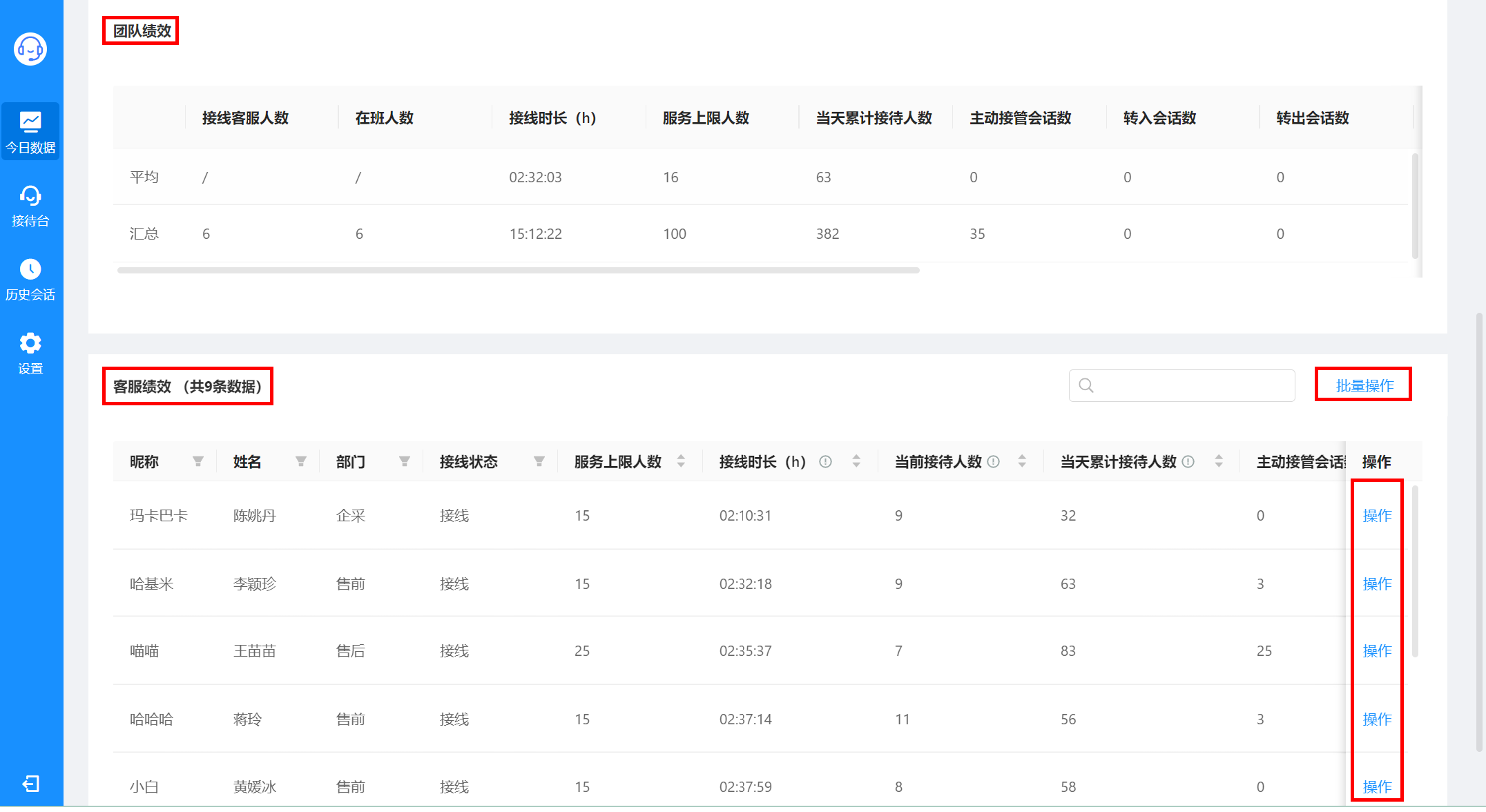Sort by 当天累计接待人数 column
Screen dimensions: 1486x812
[1219, 461]
